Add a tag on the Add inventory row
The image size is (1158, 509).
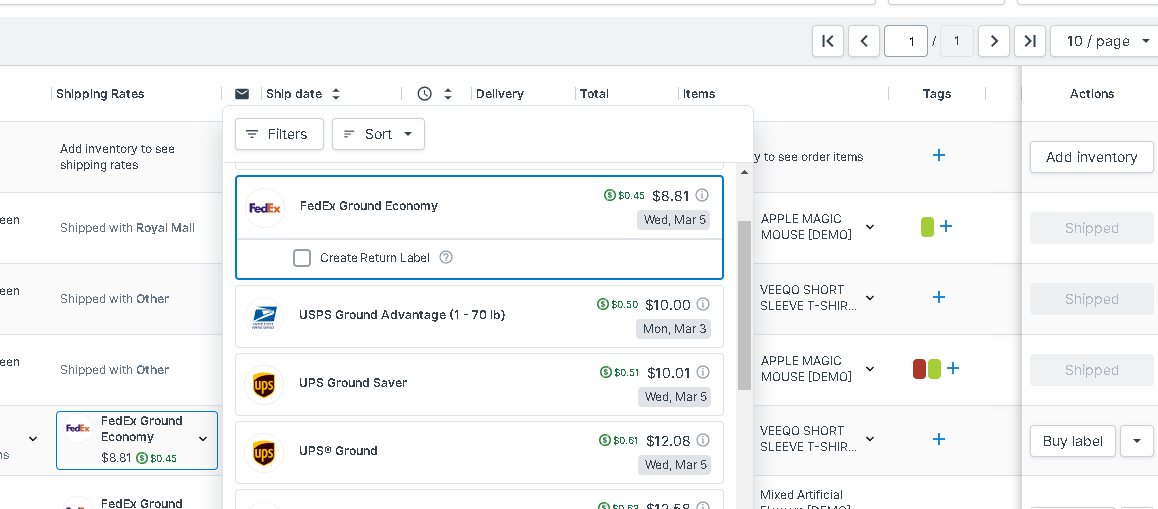coord(939,155)
